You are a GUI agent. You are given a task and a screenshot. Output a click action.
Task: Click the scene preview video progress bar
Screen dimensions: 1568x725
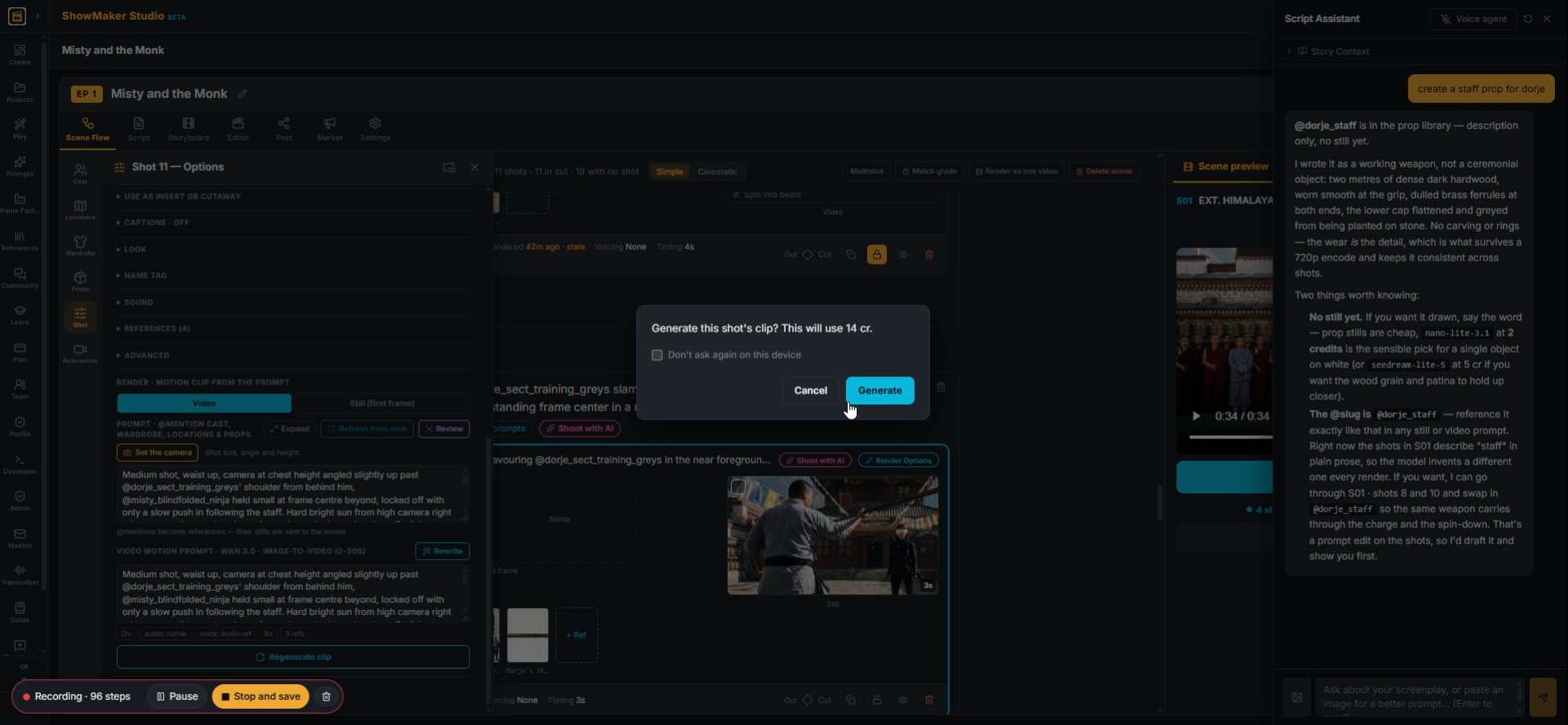click(x=1231, y=437)
